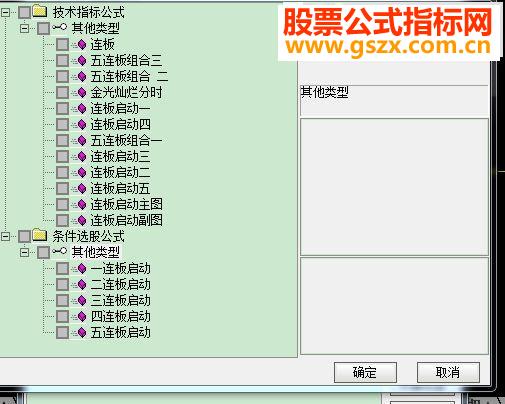The image size is (505, 404).
Task: Check 其他类型 box under 技术指标公式
Action: [43, 28]
